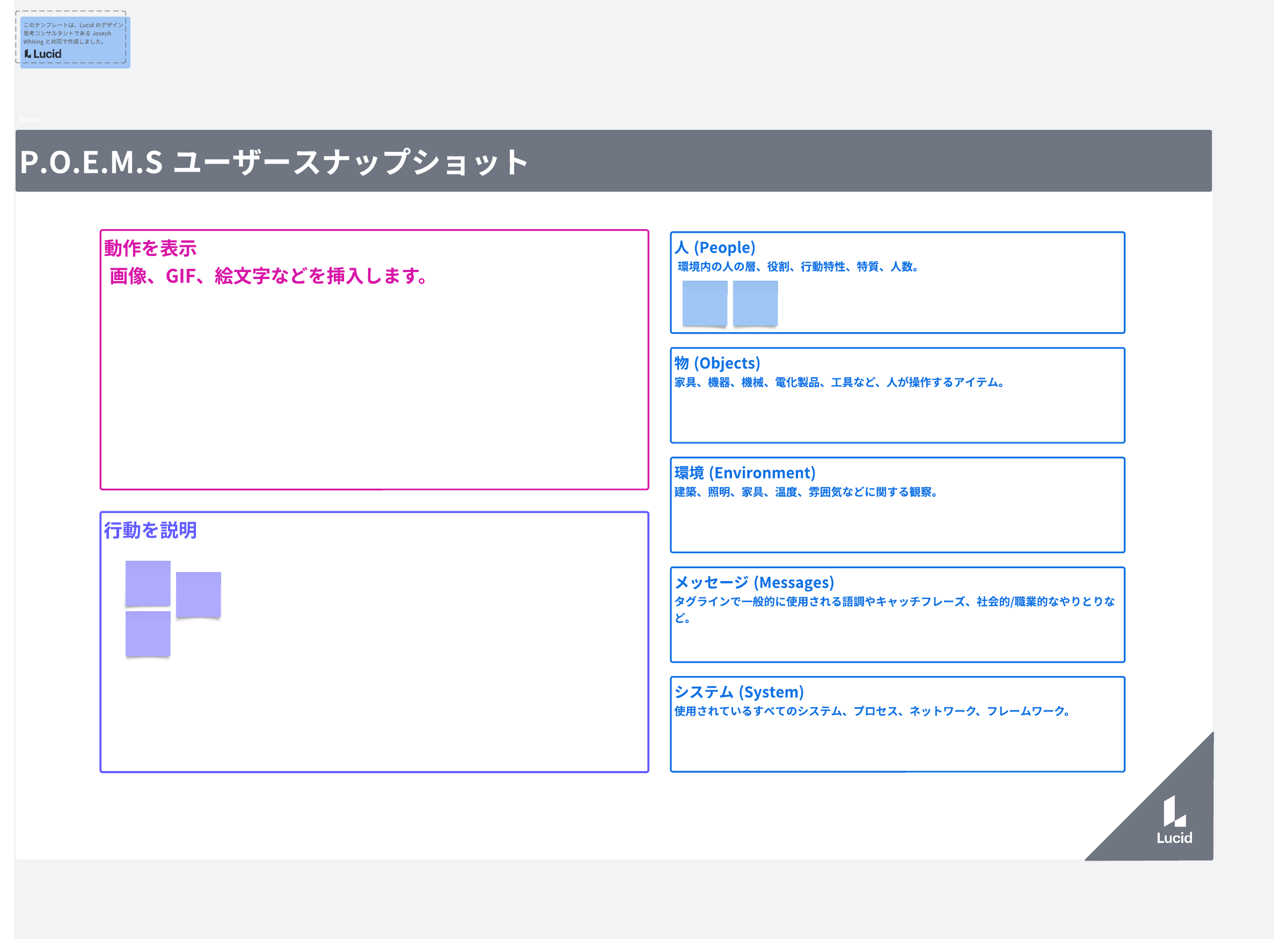Viewport: 1288px width, 939px height.
Task: Click the メッセージ (Messages) heading
Action: pos(754,583)
